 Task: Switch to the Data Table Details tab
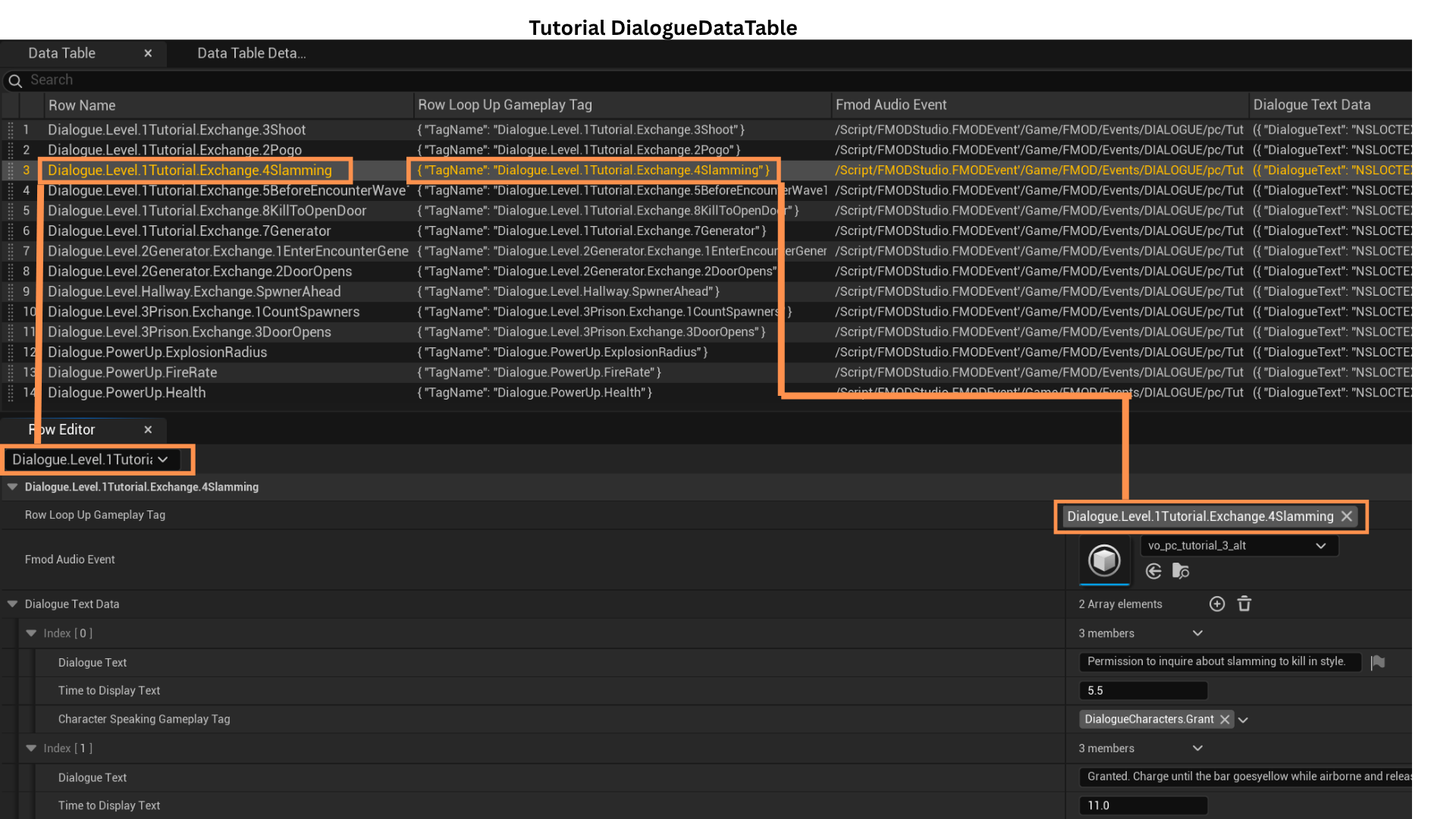point(251,53)
